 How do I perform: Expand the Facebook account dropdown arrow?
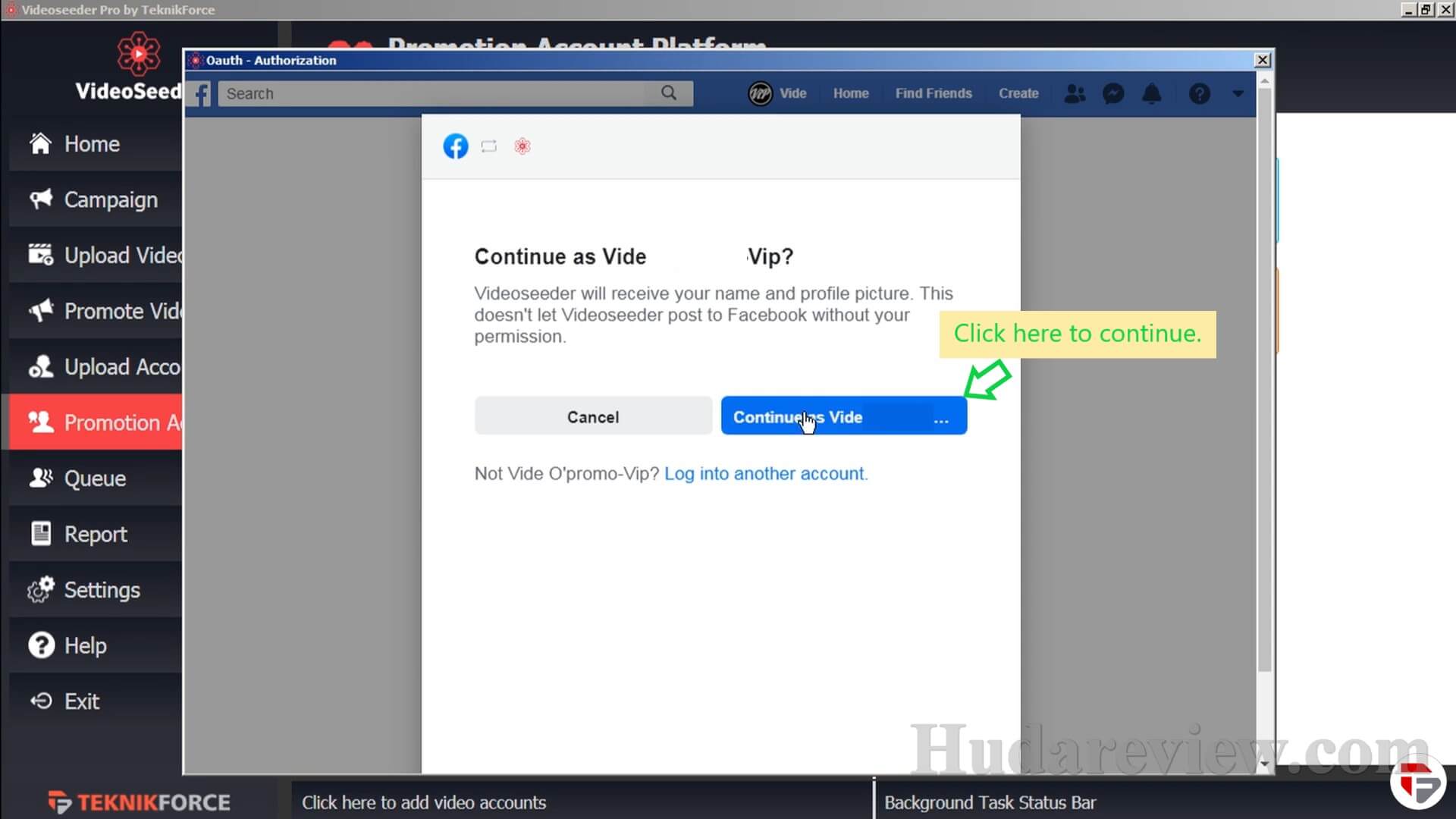click(1238, 94)
